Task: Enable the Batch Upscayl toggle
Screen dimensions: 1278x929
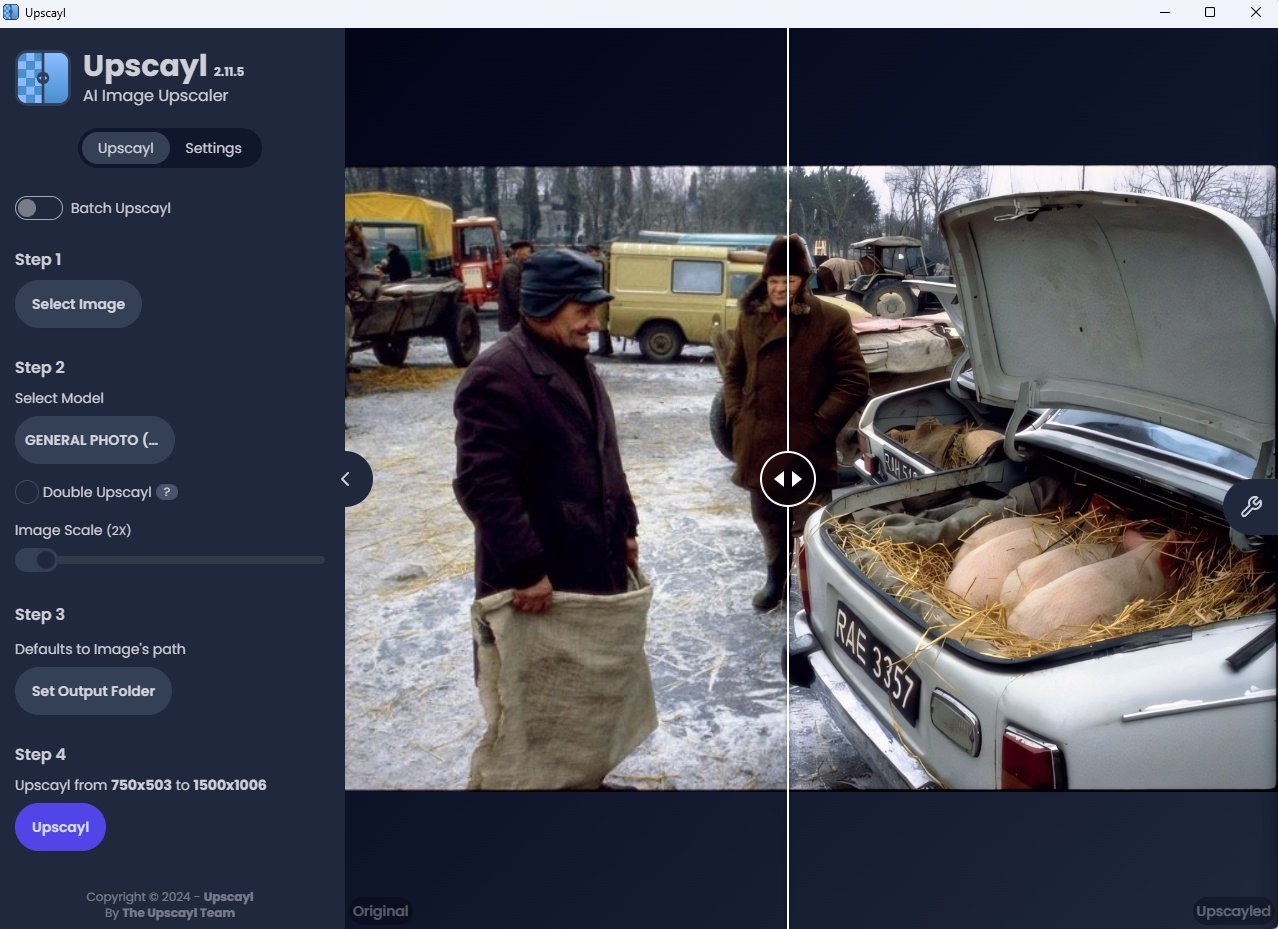Action: pyautogui.click(x=39, y=208)
